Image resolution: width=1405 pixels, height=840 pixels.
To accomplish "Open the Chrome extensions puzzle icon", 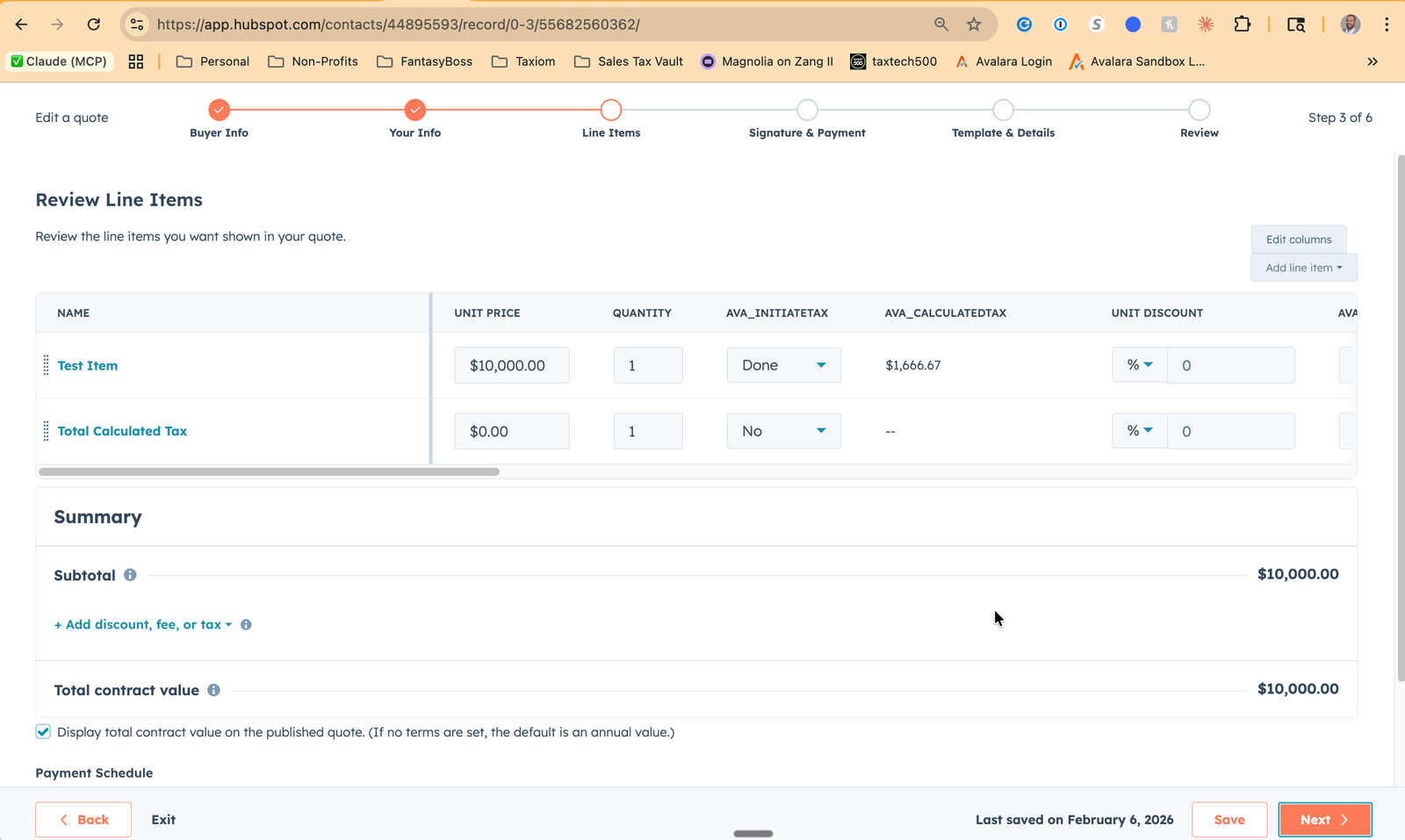I will tap(1243, 25).
